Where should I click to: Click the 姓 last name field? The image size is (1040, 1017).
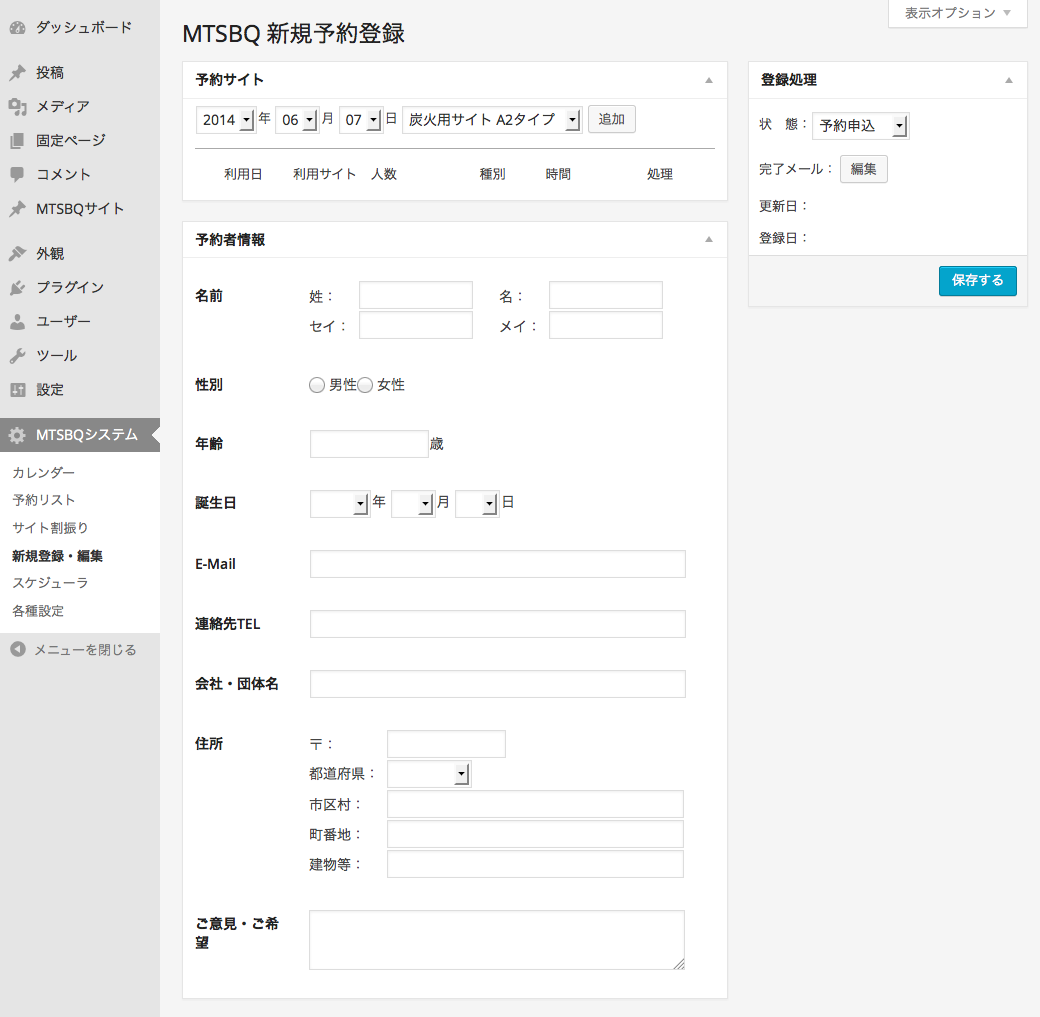point(416,295)
